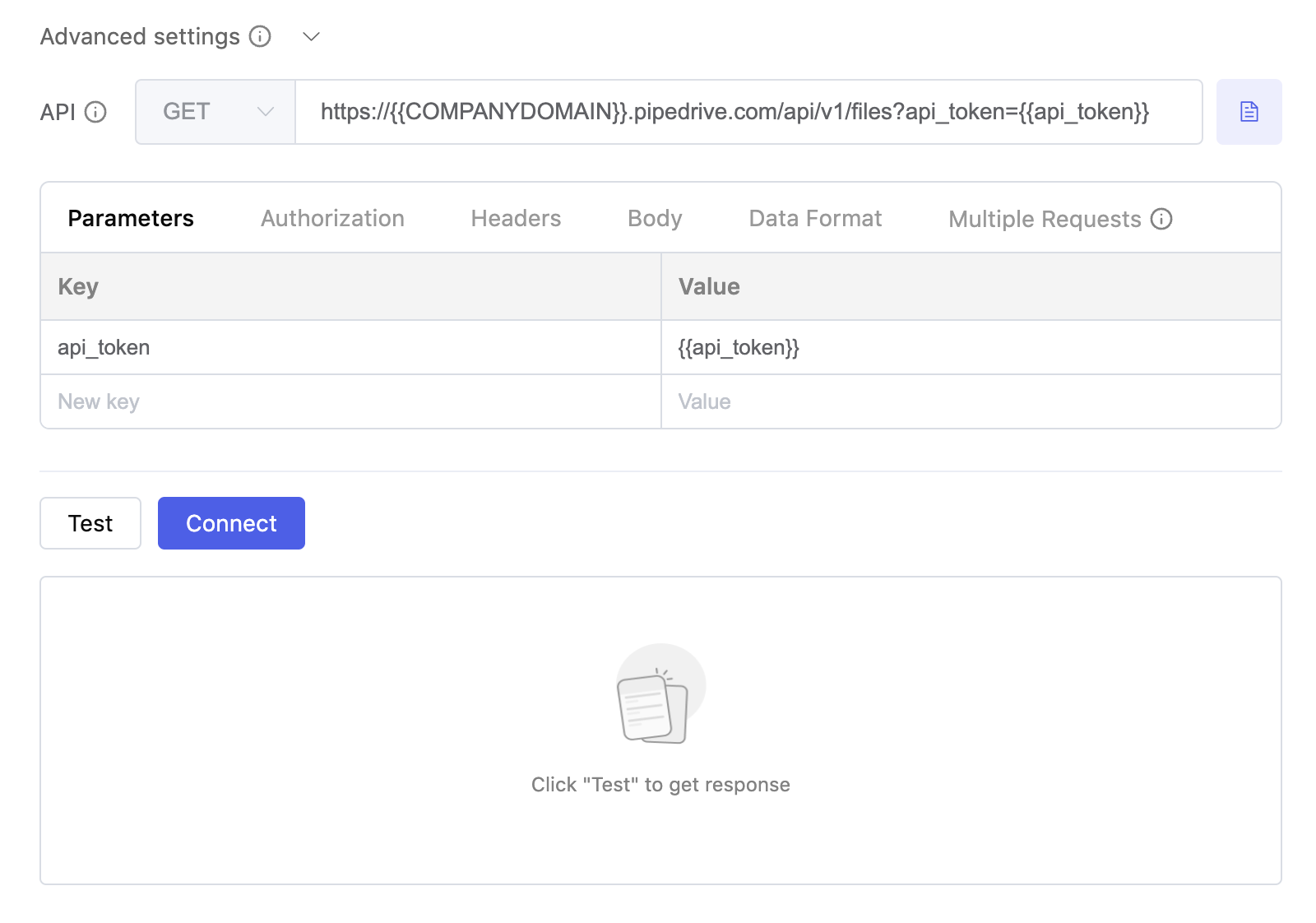Click the API URL input field

(748, 112)
